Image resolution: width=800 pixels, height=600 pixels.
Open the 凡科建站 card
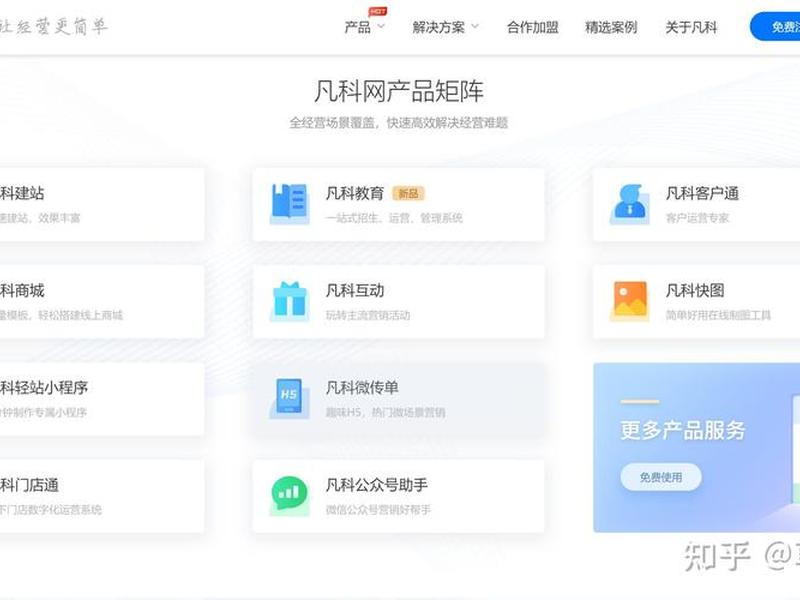coord(102,205)
